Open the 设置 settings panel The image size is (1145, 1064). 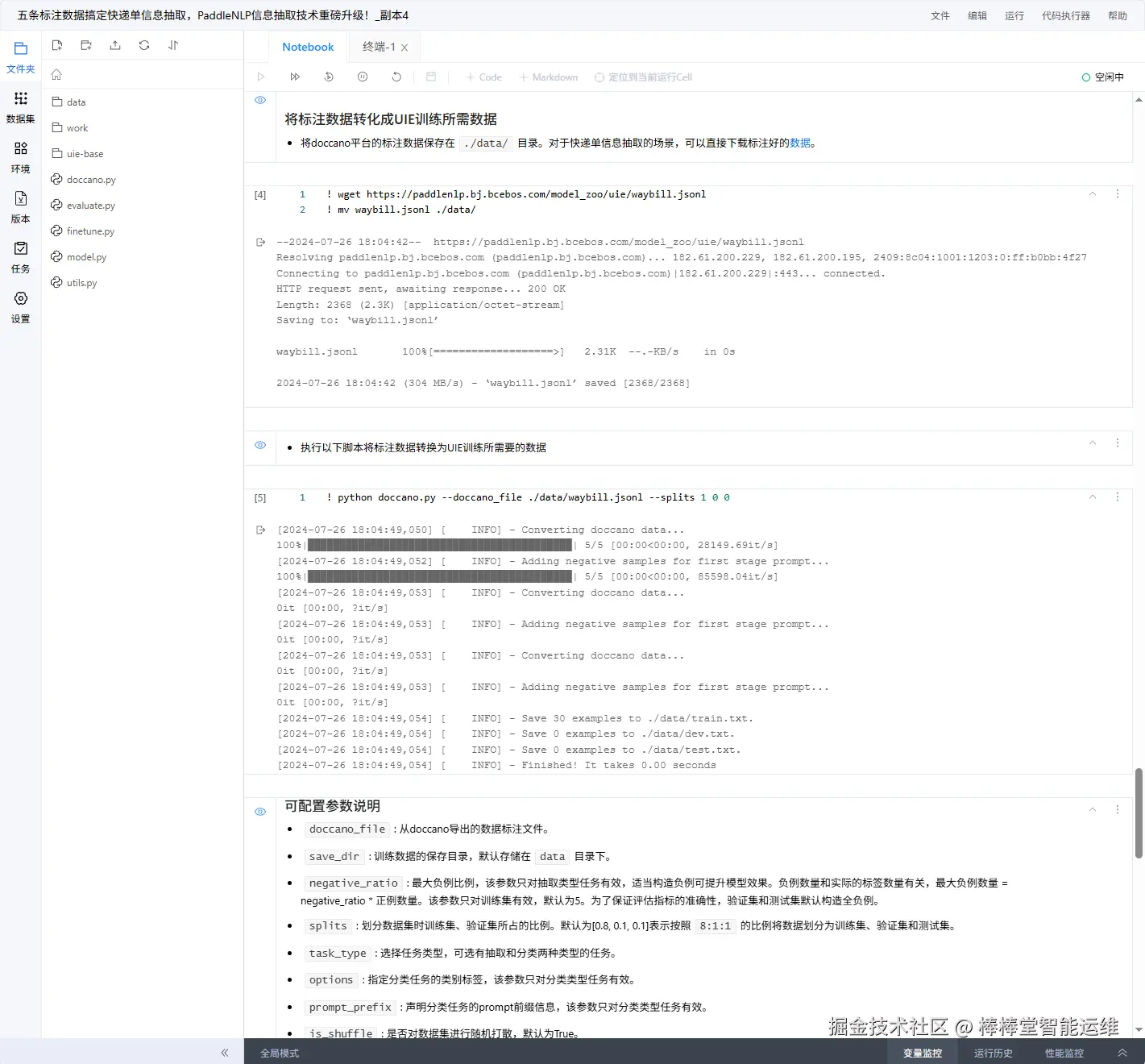21,308
